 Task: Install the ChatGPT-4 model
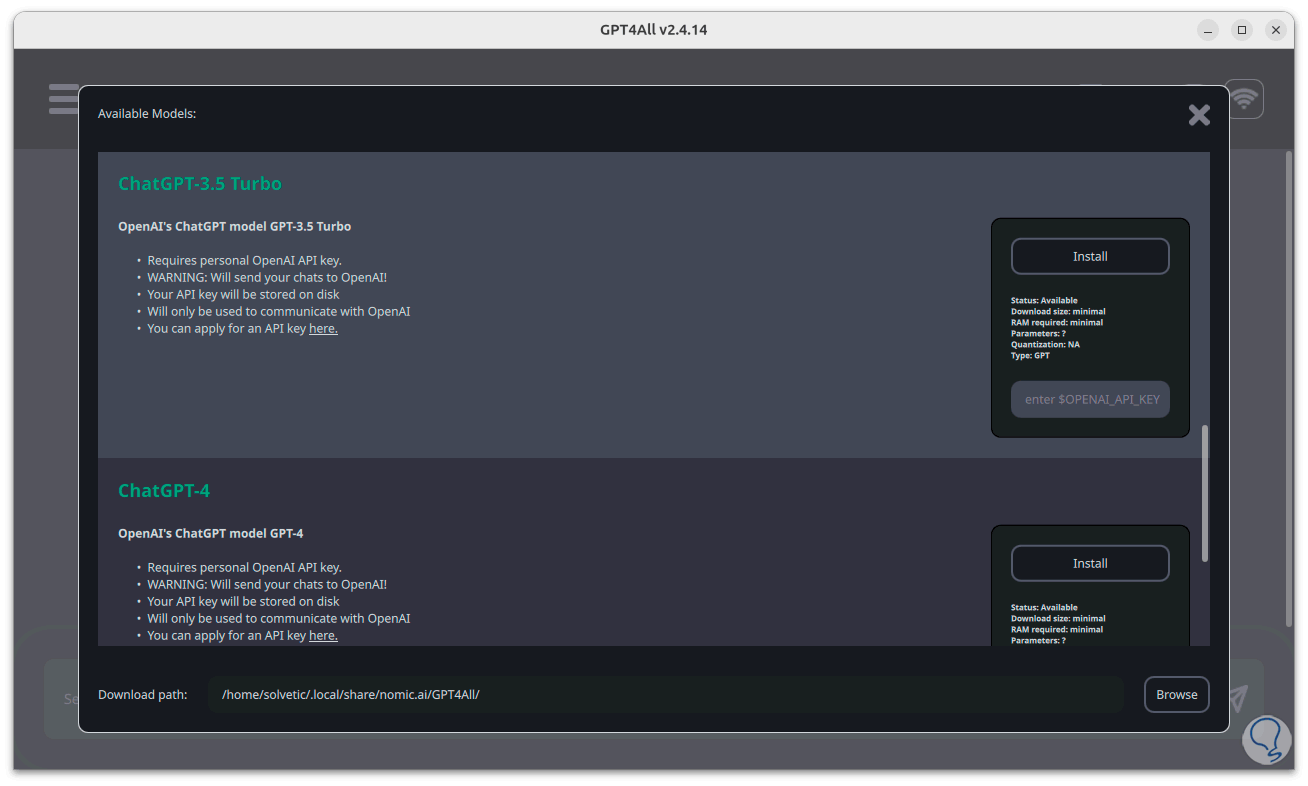[x=1090, y=563]
